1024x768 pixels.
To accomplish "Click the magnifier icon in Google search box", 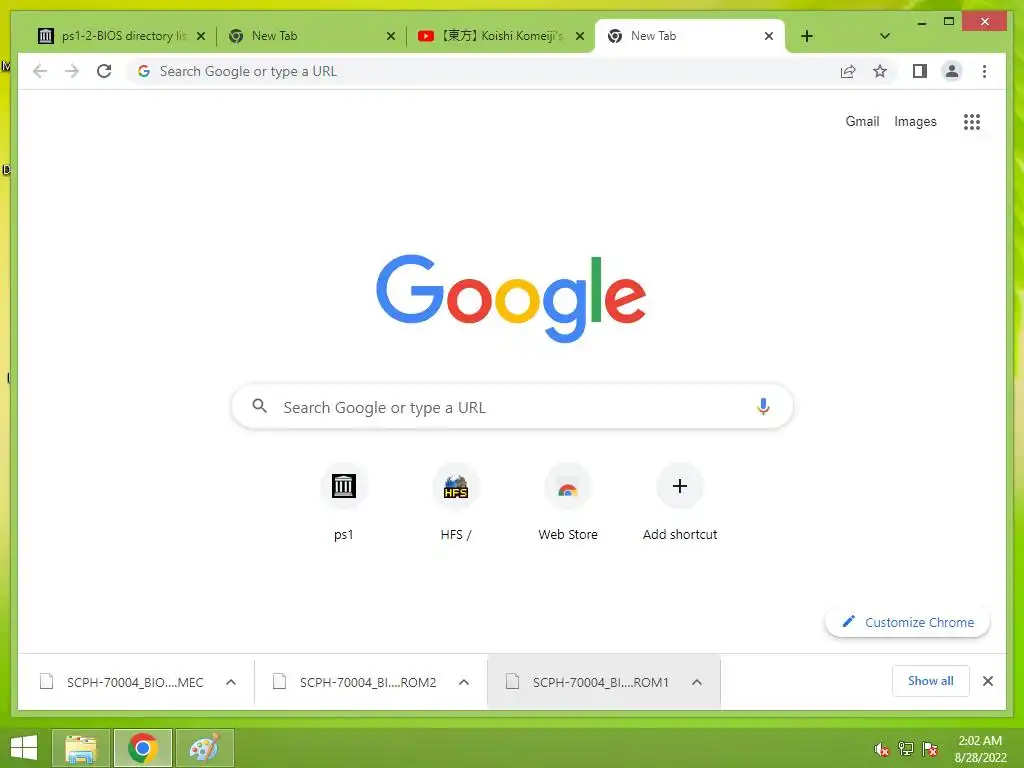I will (259, 406).
